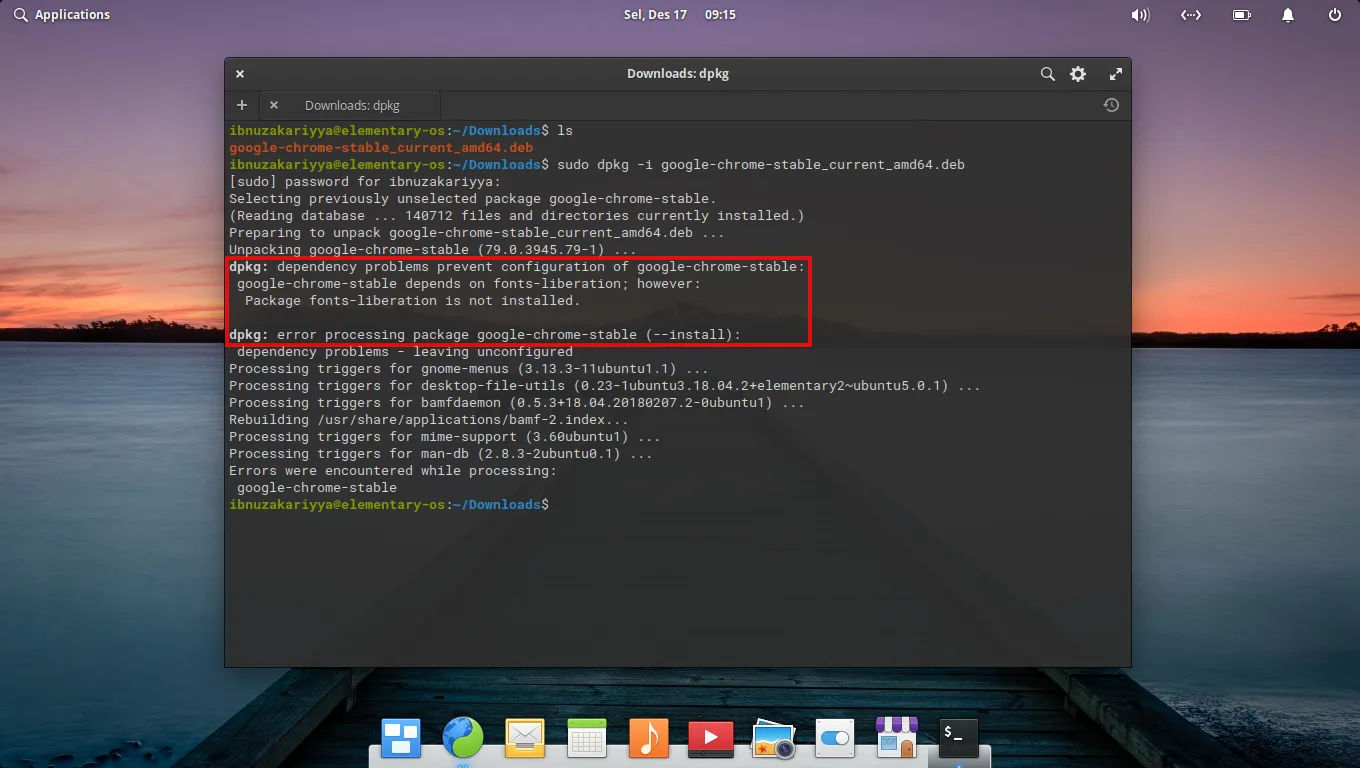Click 'Preparing to unpack' line
This screenshot has height=768, width=1360.
[477, 233]
